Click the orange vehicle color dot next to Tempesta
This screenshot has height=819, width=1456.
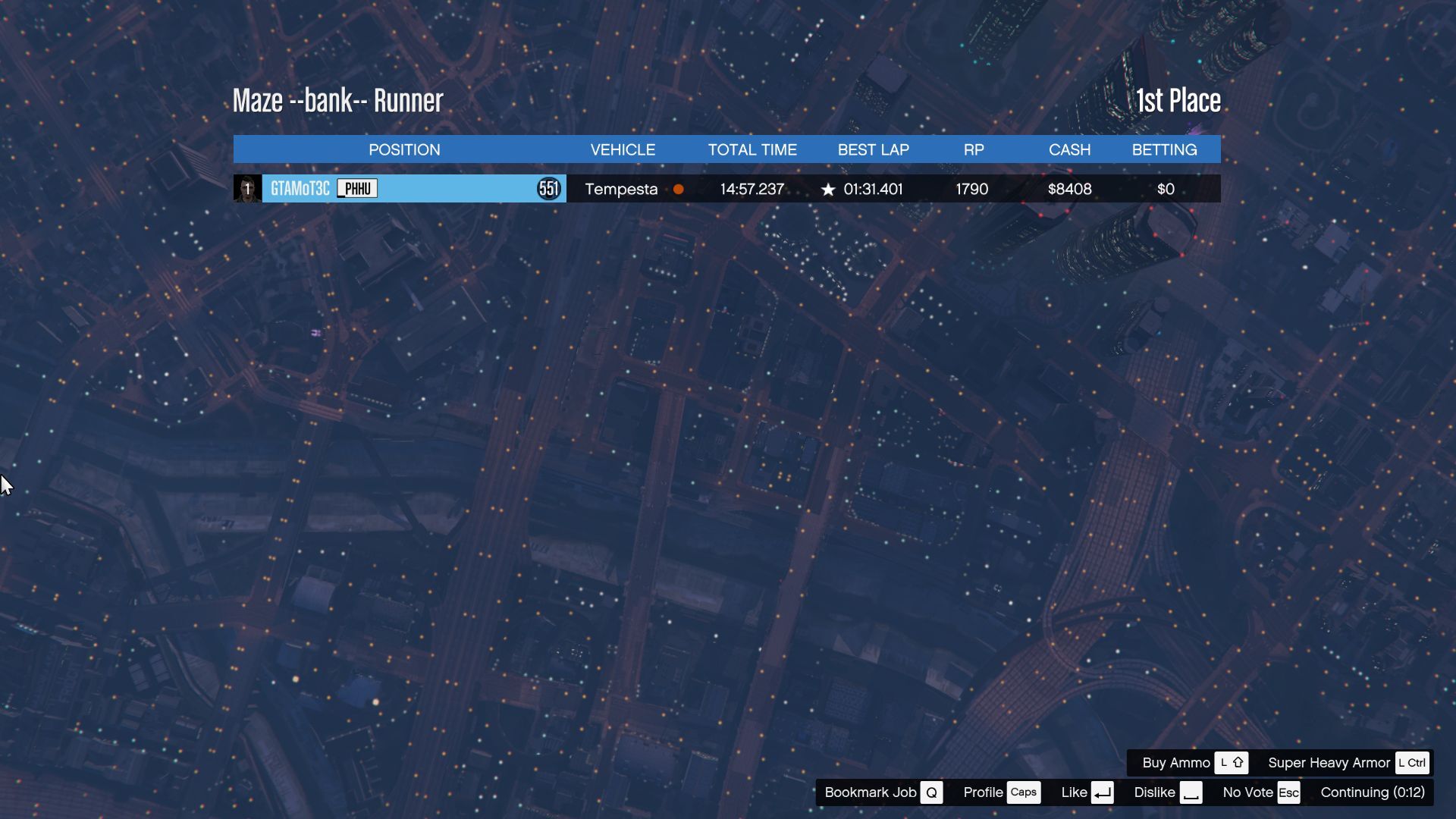pos(679,190)
